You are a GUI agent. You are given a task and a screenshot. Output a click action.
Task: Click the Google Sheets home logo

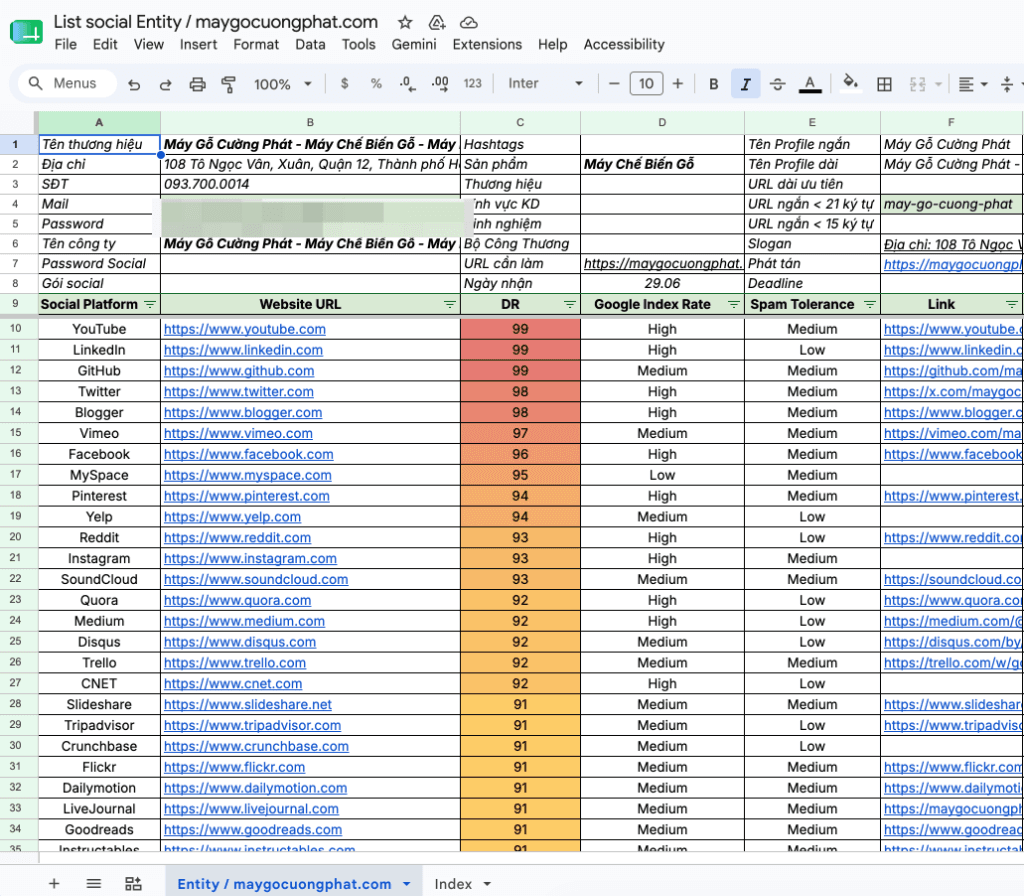(26, 31)
